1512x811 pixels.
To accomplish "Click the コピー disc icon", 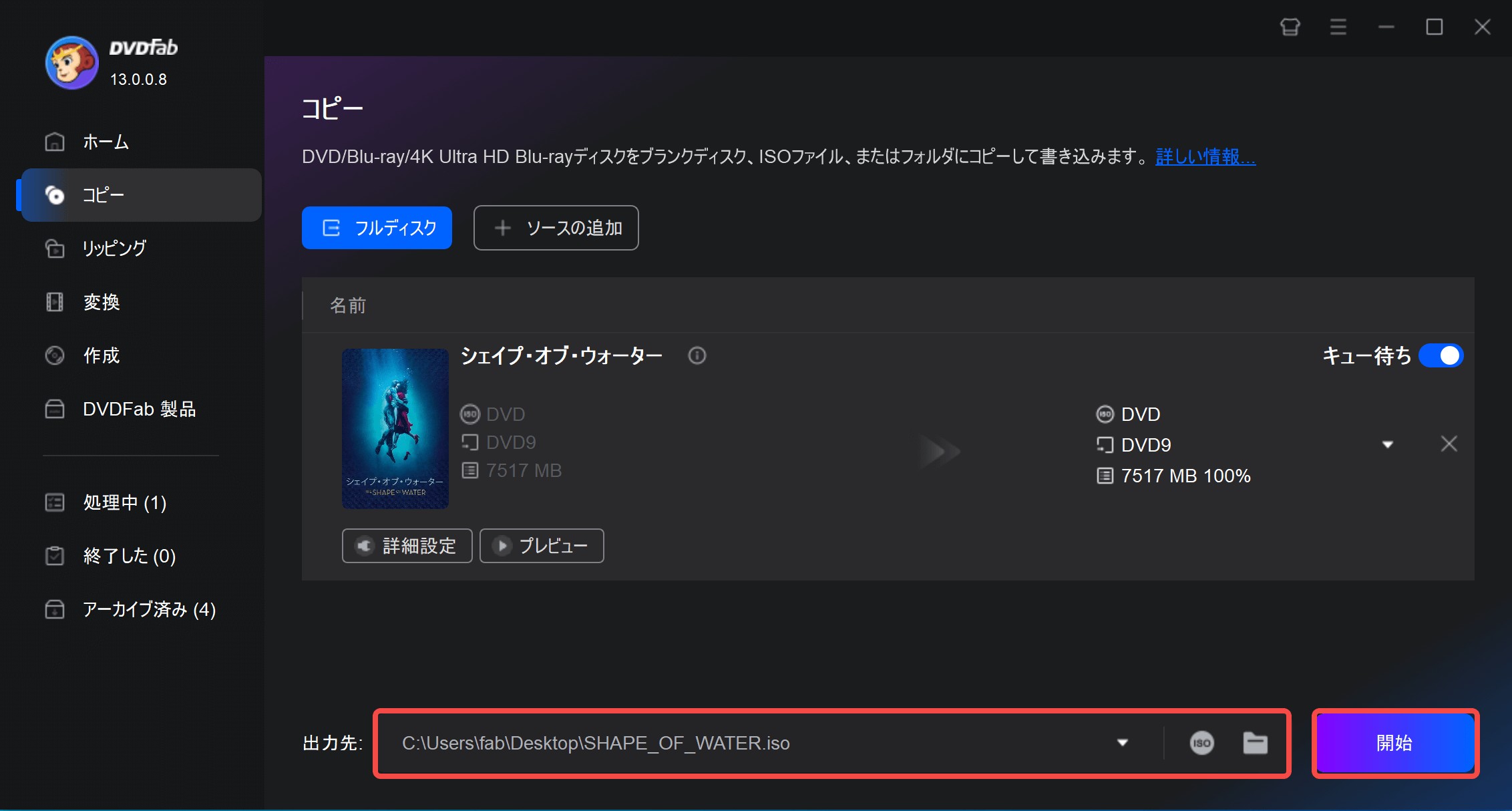I will coord(55,195).
